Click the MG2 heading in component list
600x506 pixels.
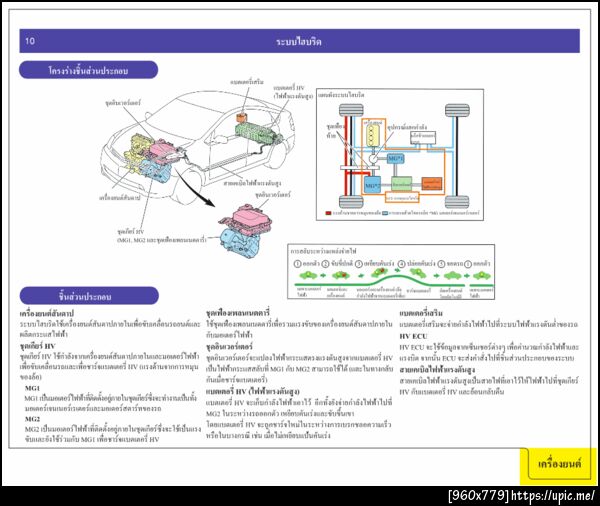tap(33, 419)
